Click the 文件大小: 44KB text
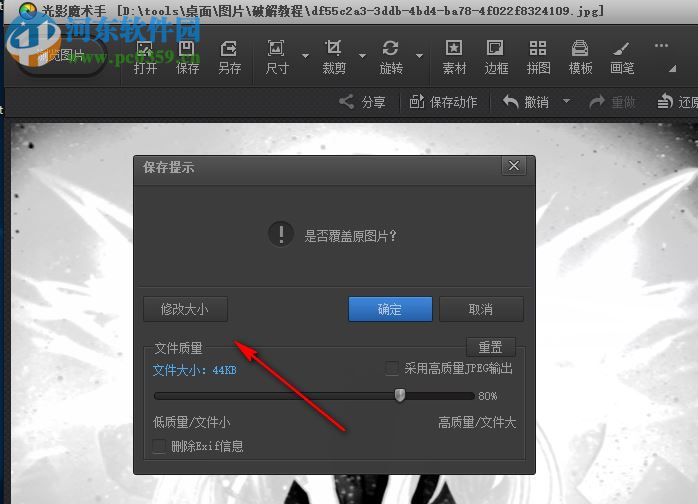This screenshot has width=698, height=504. click(x=195, y=370)
